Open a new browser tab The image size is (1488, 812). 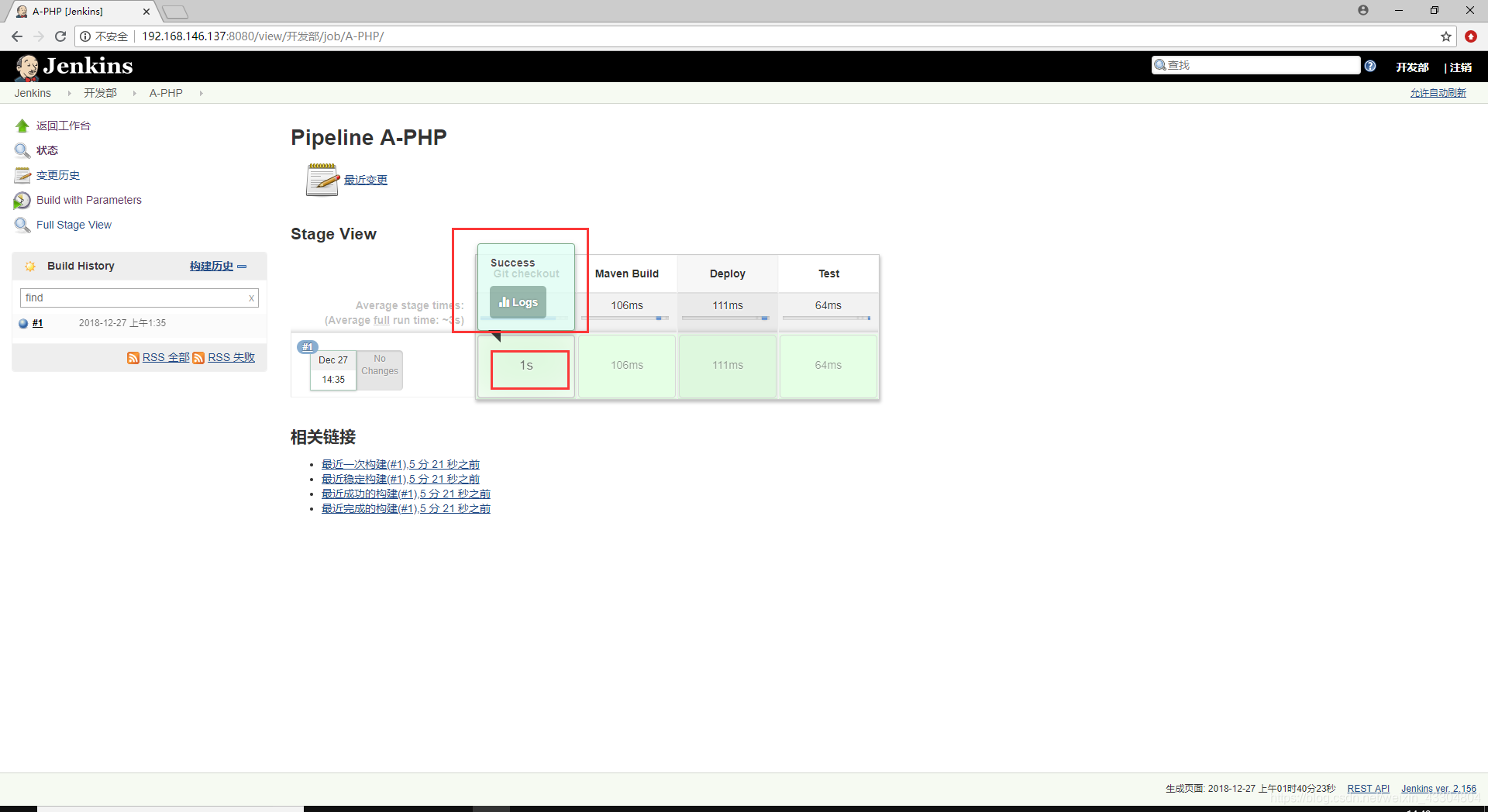click(x=175, y=12)
